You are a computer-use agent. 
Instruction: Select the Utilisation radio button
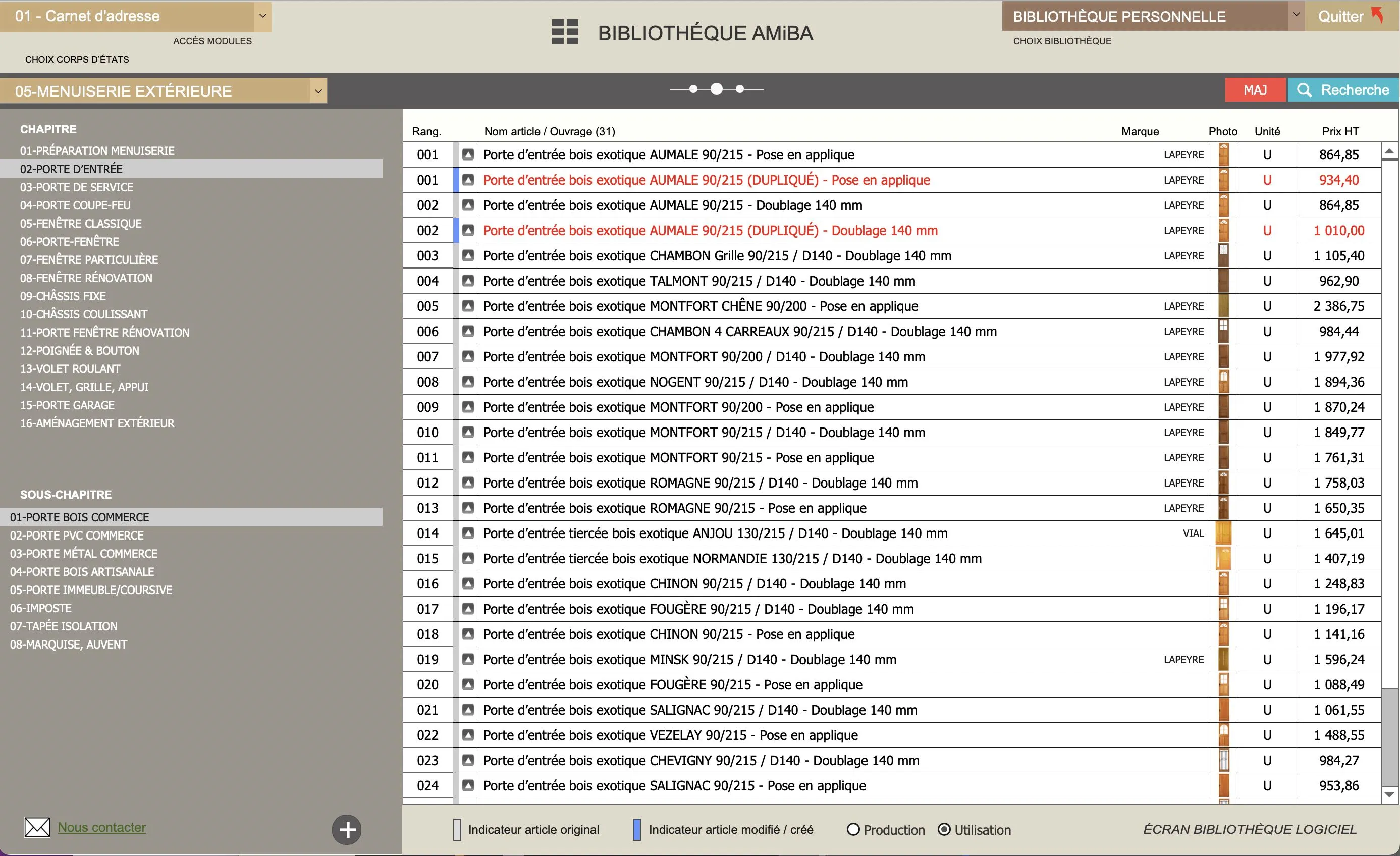(x=944, y=829)
